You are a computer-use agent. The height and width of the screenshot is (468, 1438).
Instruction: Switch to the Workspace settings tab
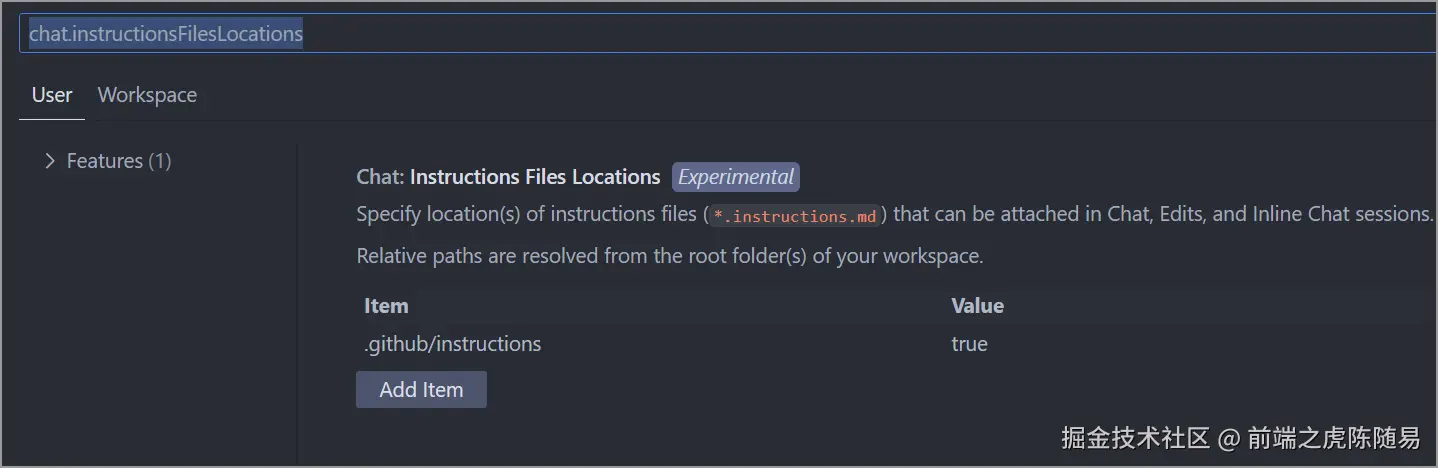pos(147,95)
